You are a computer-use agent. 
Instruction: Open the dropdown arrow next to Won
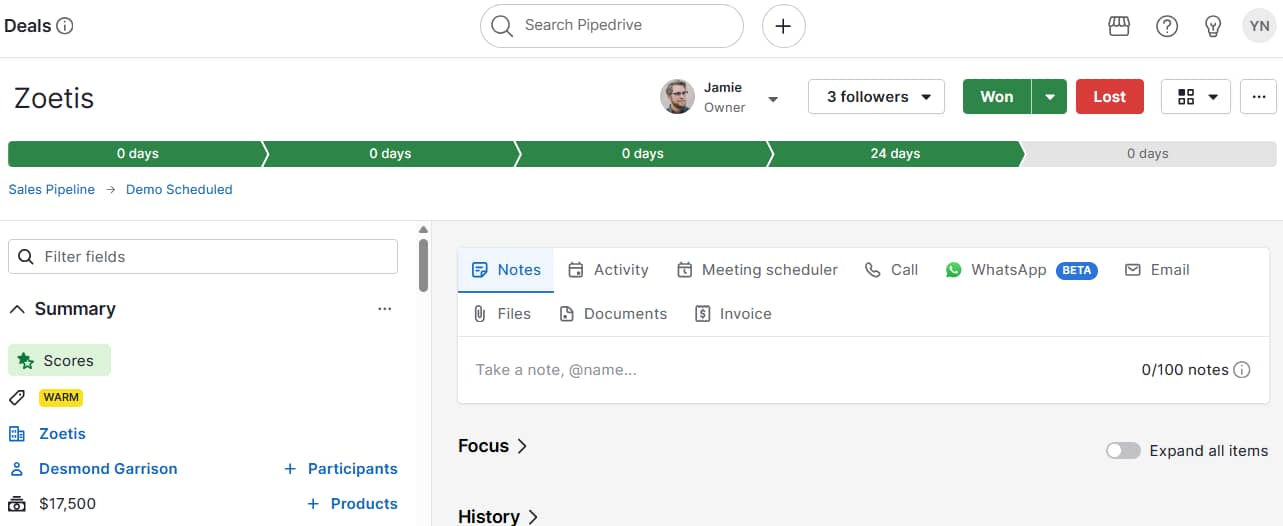coord(1050,97)
